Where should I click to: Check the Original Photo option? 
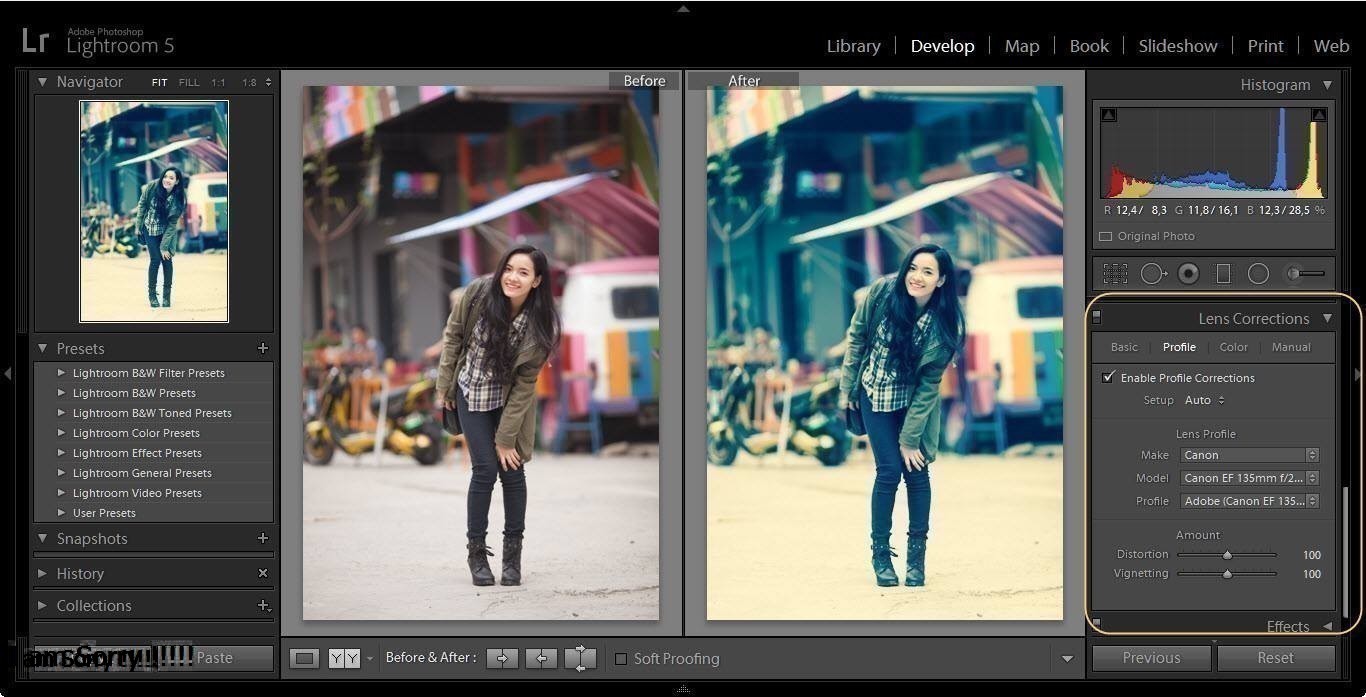tap(1105, 236)
